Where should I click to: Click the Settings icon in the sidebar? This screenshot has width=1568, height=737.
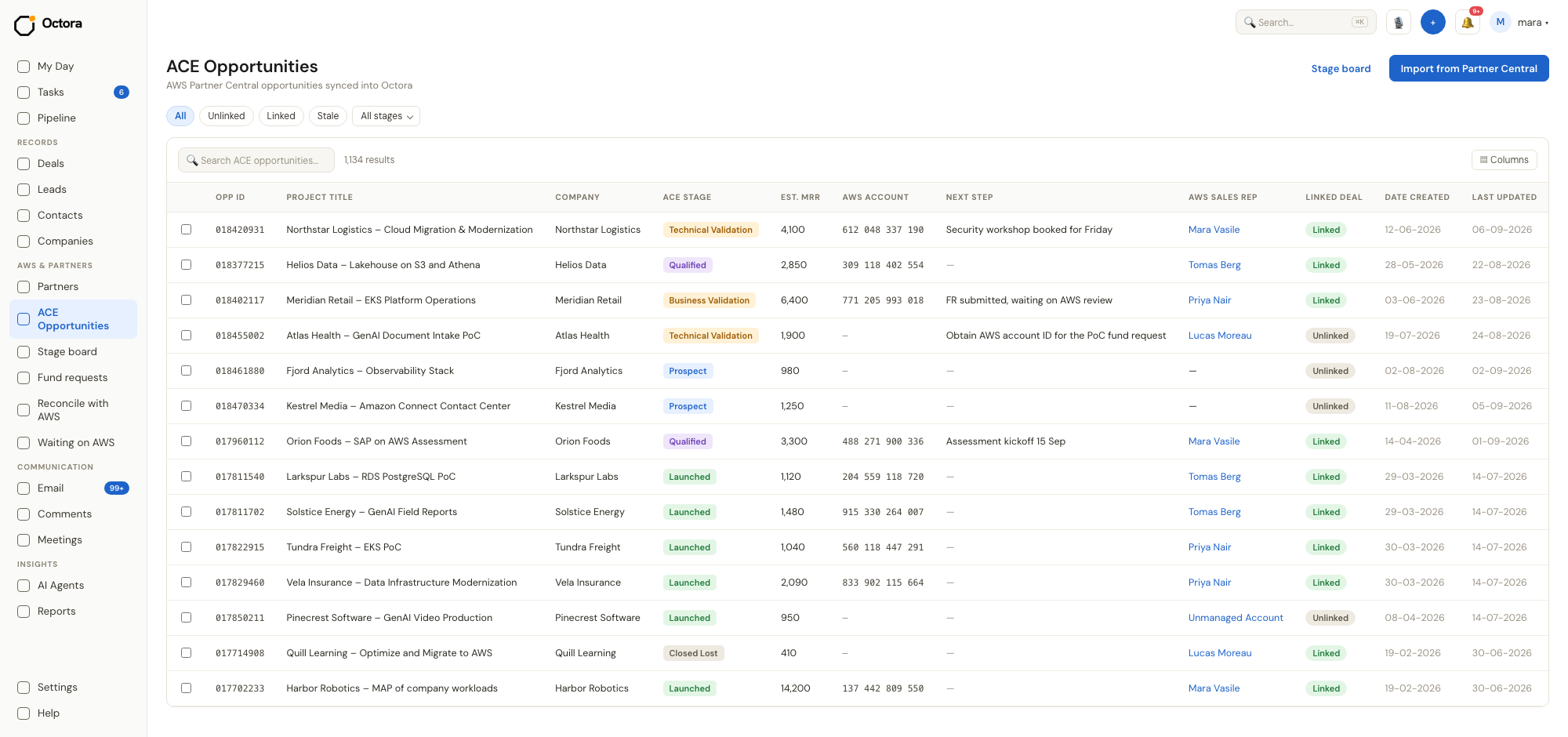tap(24, 688)
